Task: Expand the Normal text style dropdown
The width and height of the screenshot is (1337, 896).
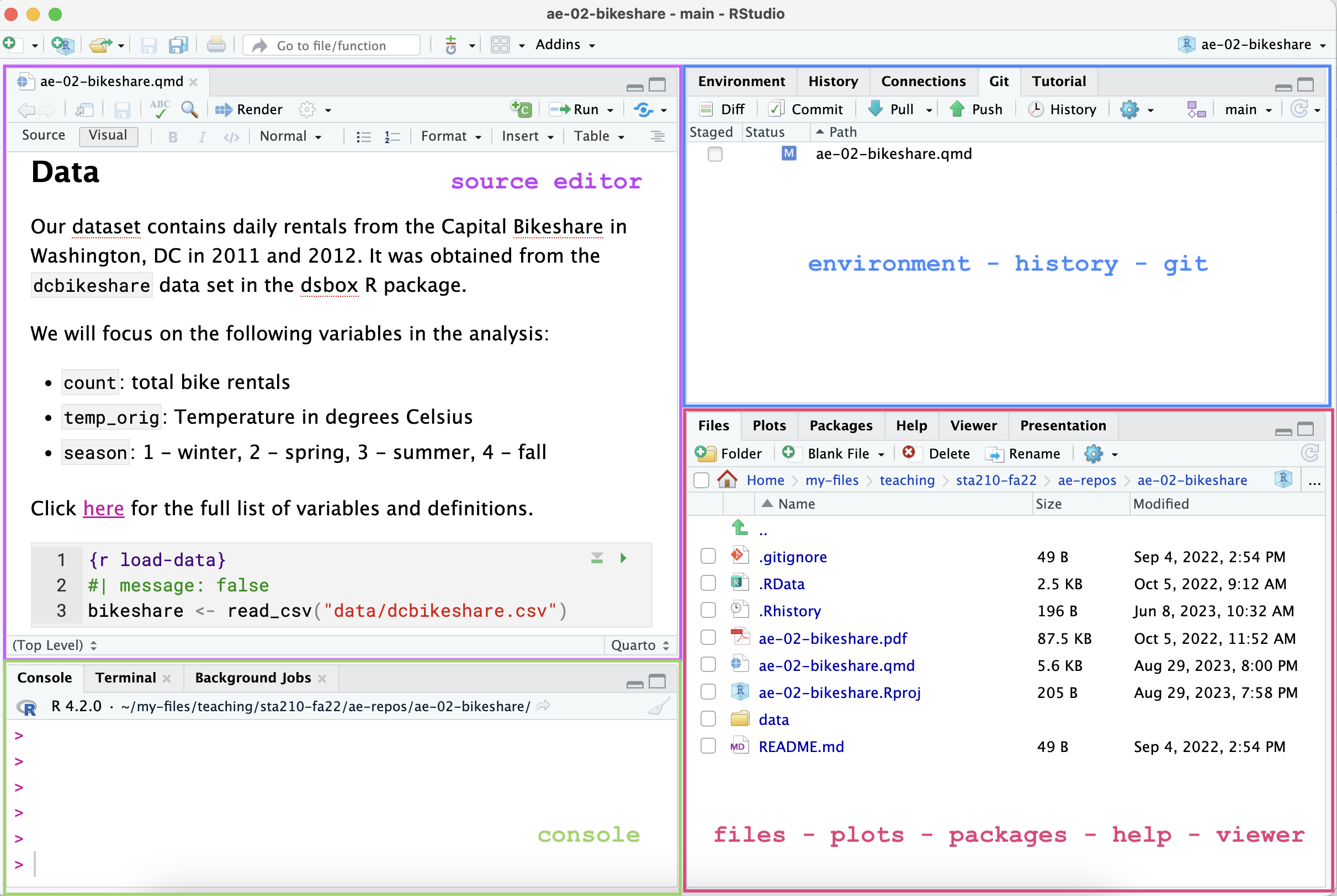Action: pos(292,135)
